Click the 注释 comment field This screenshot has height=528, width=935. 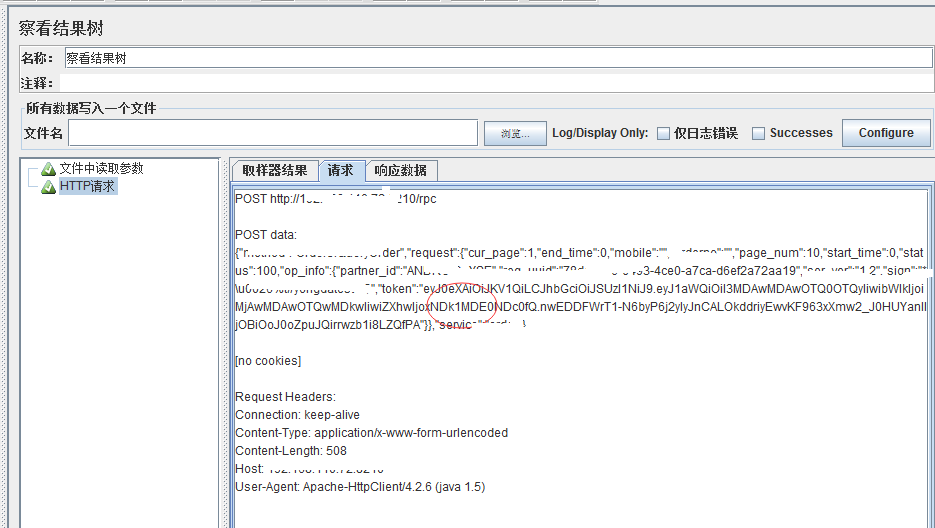point(496,83)
